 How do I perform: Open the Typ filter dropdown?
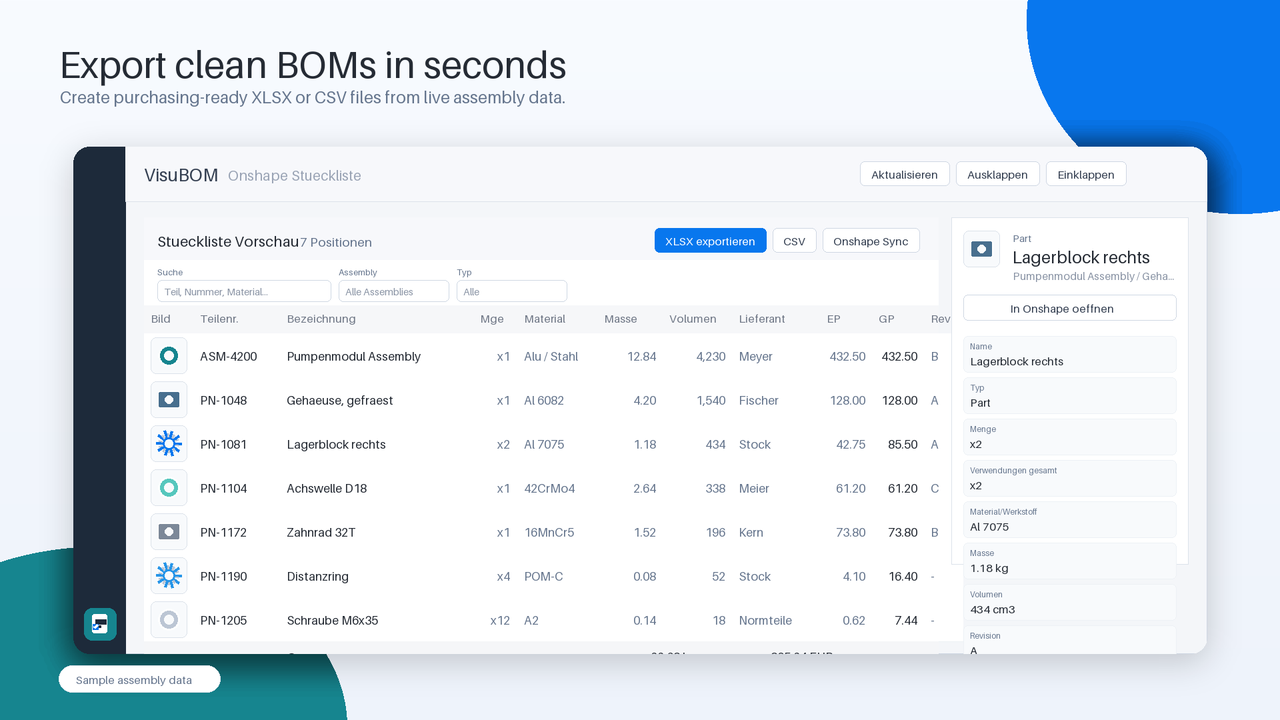click(512, 291)
